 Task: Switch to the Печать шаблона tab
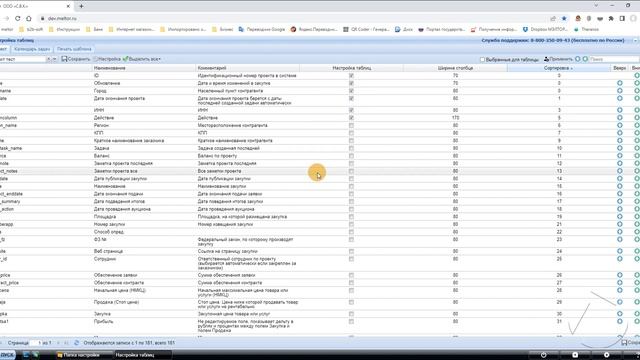coord(74,49)
